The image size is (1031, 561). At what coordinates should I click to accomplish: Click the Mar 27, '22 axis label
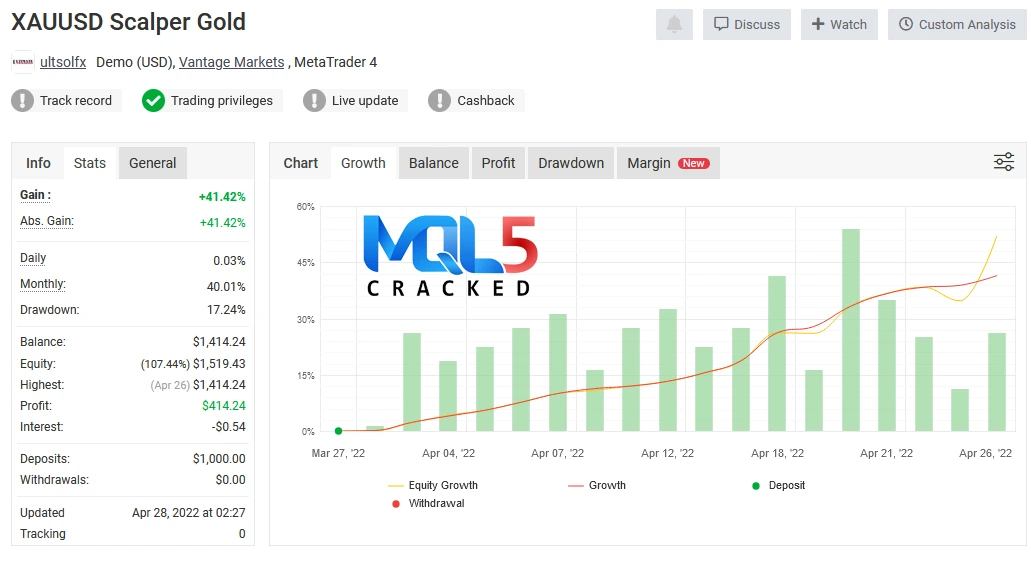coord(338,453)
